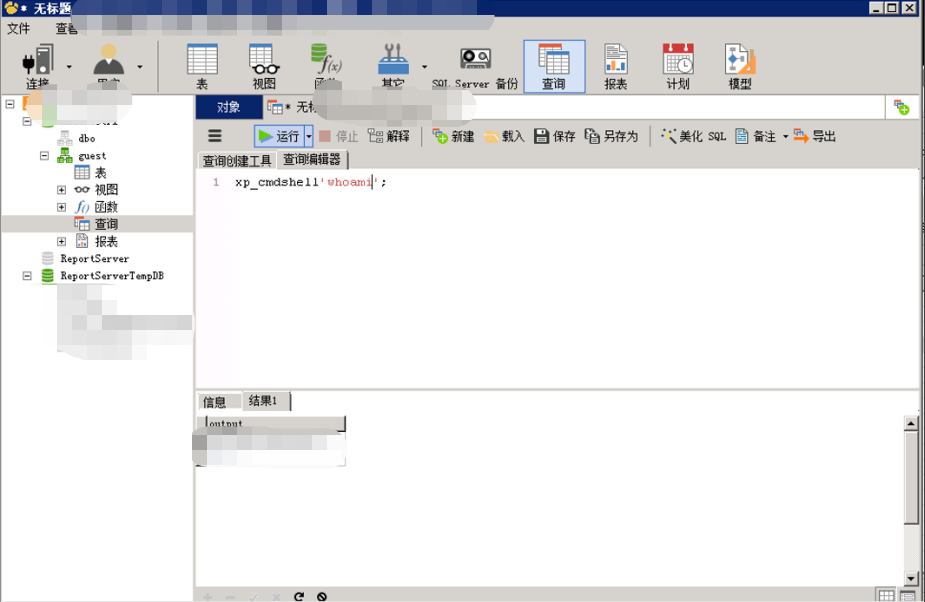Switch to the untitled query tab
The width and height of the screenshot is (925, 602).
[x=292, y=107]
